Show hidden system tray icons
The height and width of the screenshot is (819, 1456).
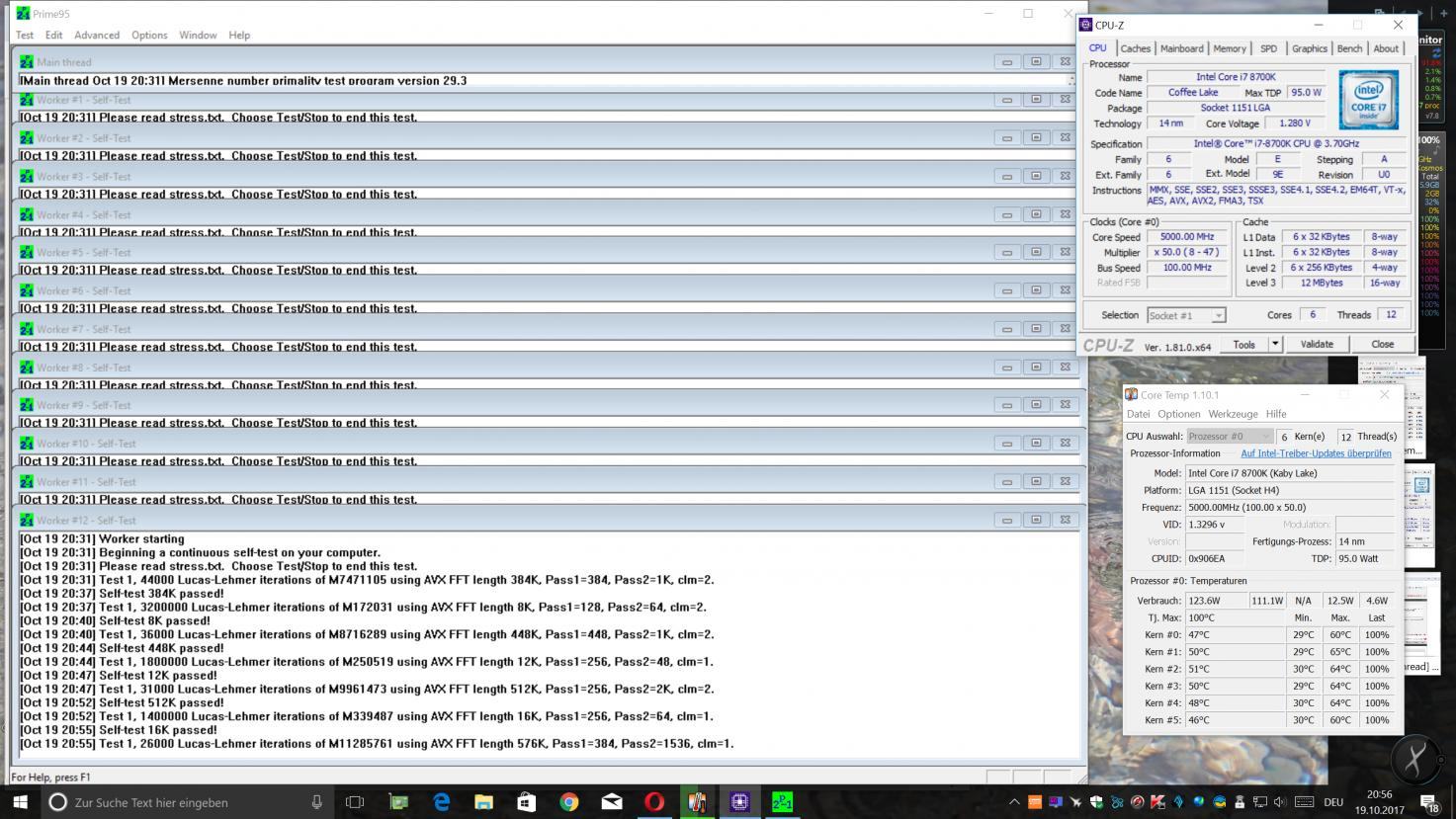pos(1014,802)
